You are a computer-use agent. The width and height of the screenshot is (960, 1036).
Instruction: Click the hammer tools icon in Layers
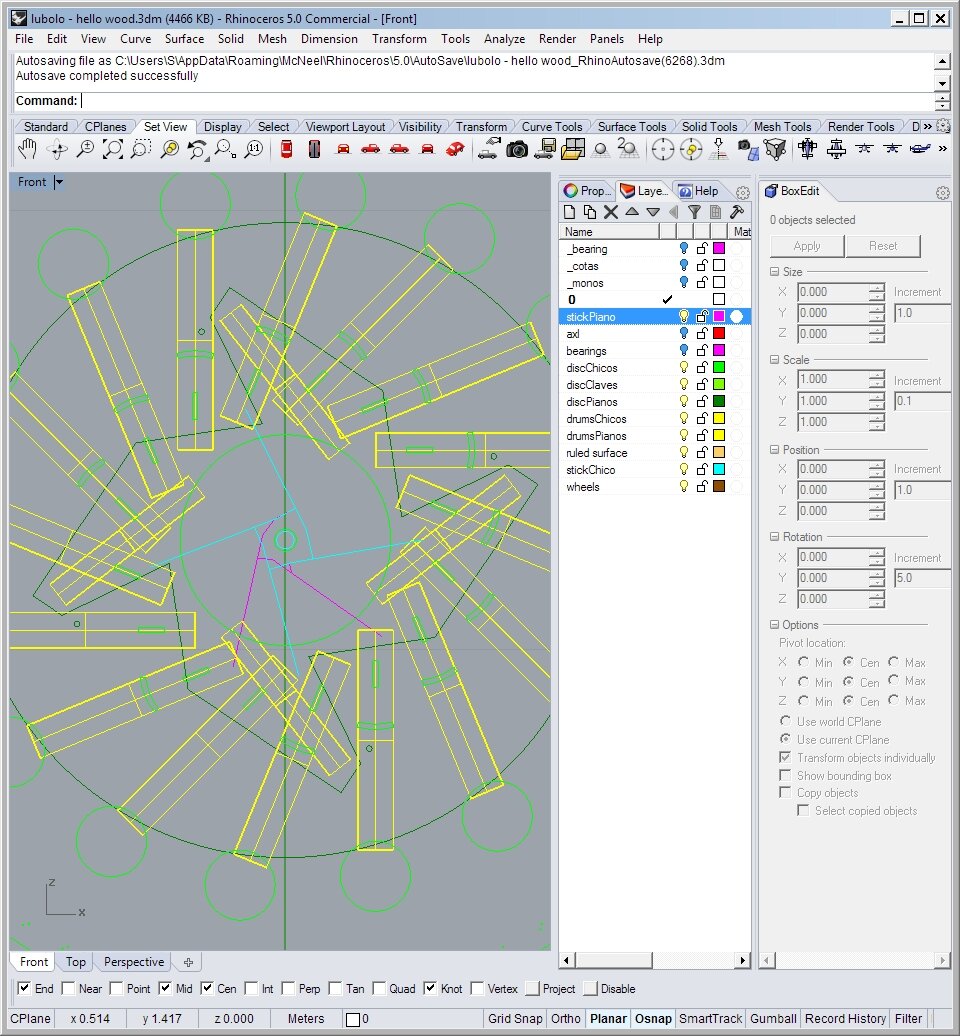(x=737, y=212)
